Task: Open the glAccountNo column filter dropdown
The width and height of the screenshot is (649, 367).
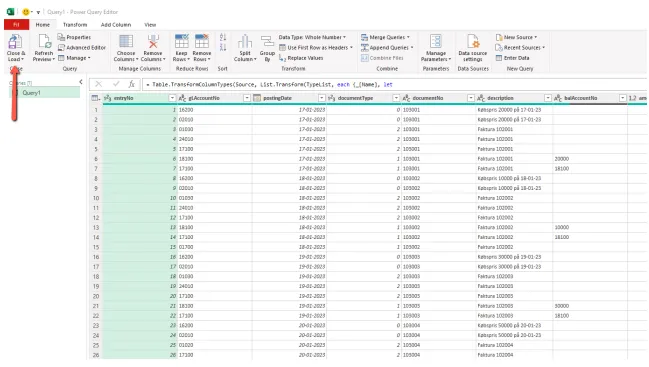Action: 247,98
